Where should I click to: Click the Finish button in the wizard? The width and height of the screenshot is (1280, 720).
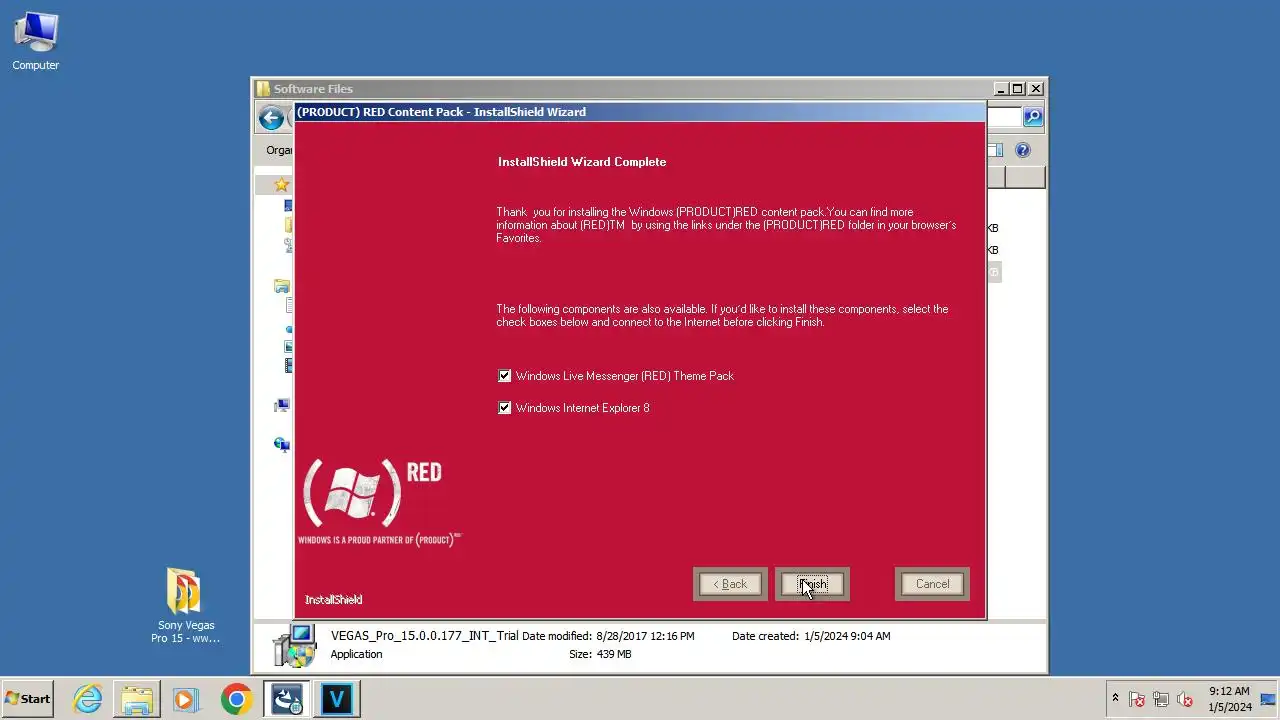click(812, 584)
